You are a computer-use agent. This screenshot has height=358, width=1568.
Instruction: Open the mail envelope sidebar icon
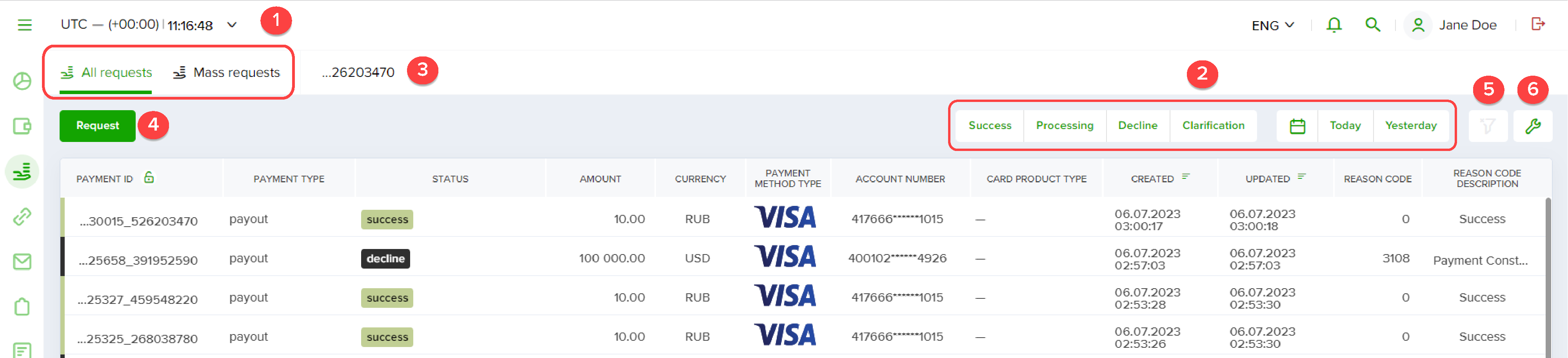(x=22, y=262)
